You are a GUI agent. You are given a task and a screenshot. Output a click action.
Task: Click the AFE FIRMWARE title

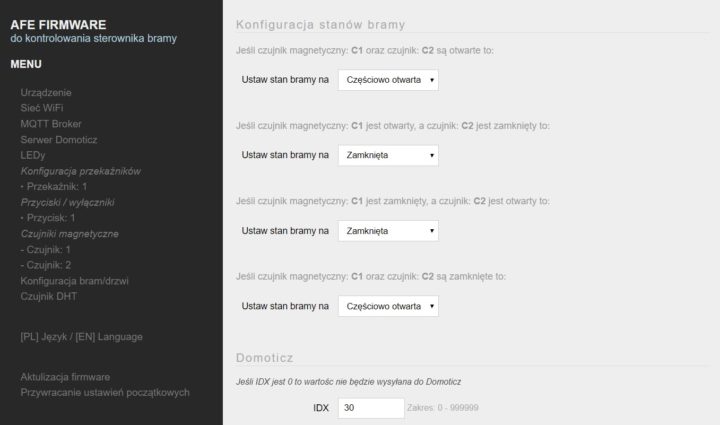[58, 25]
